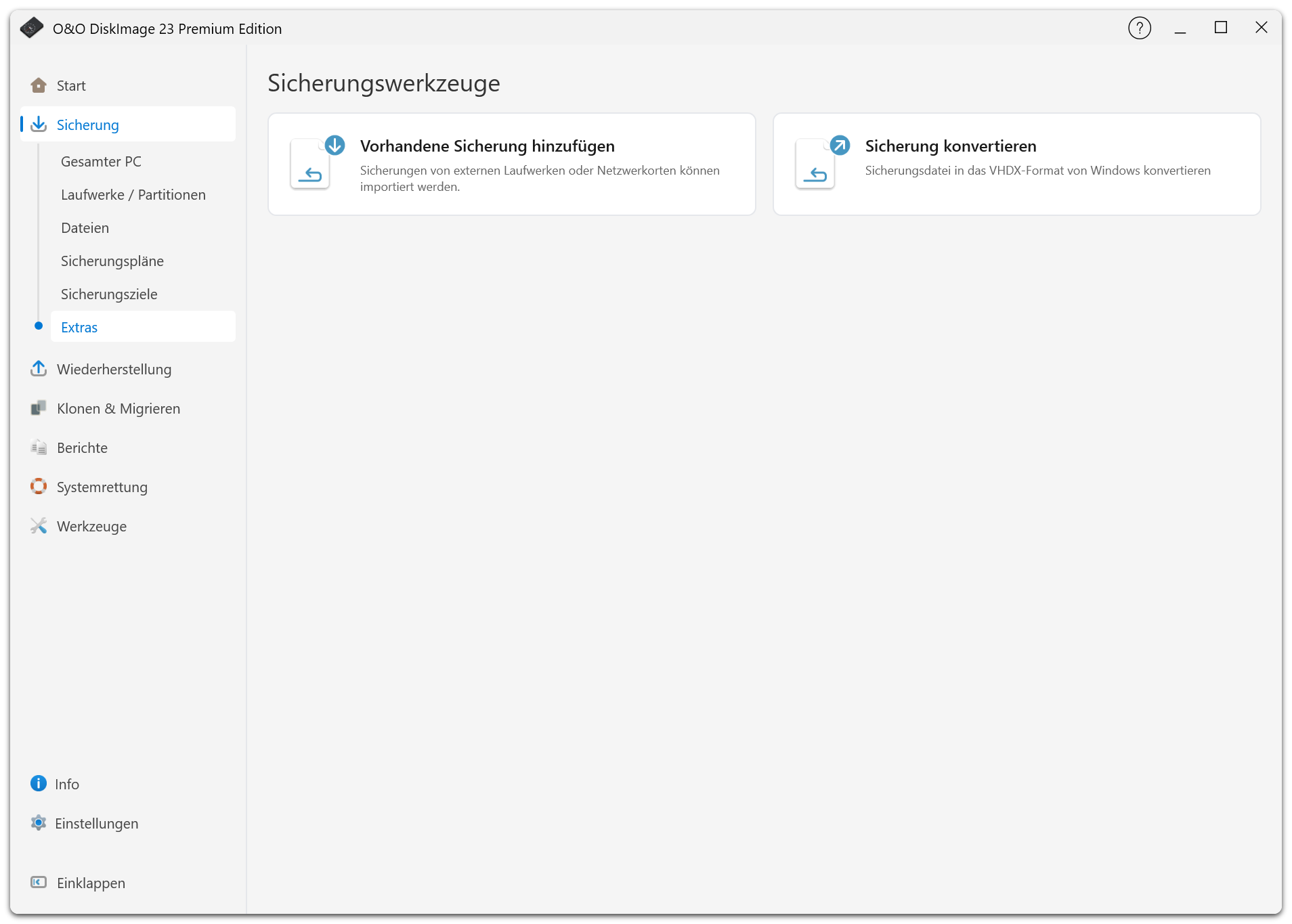Open the Berichte label
Image resolution: width=1292 pixels, height=924 pixels.
(x=82, y=447)
